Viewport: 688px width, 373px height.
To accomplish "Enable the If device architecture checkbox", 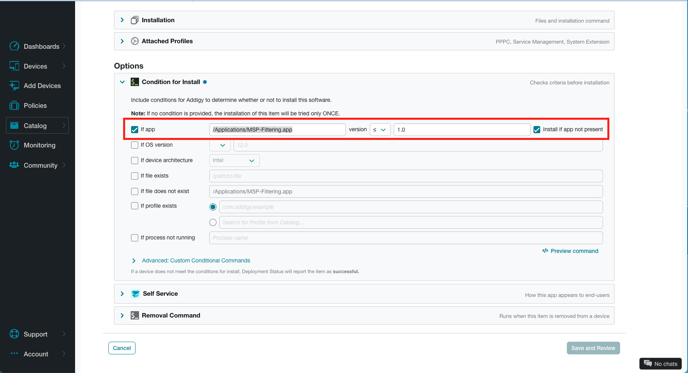I will click(x=135, y=160).
